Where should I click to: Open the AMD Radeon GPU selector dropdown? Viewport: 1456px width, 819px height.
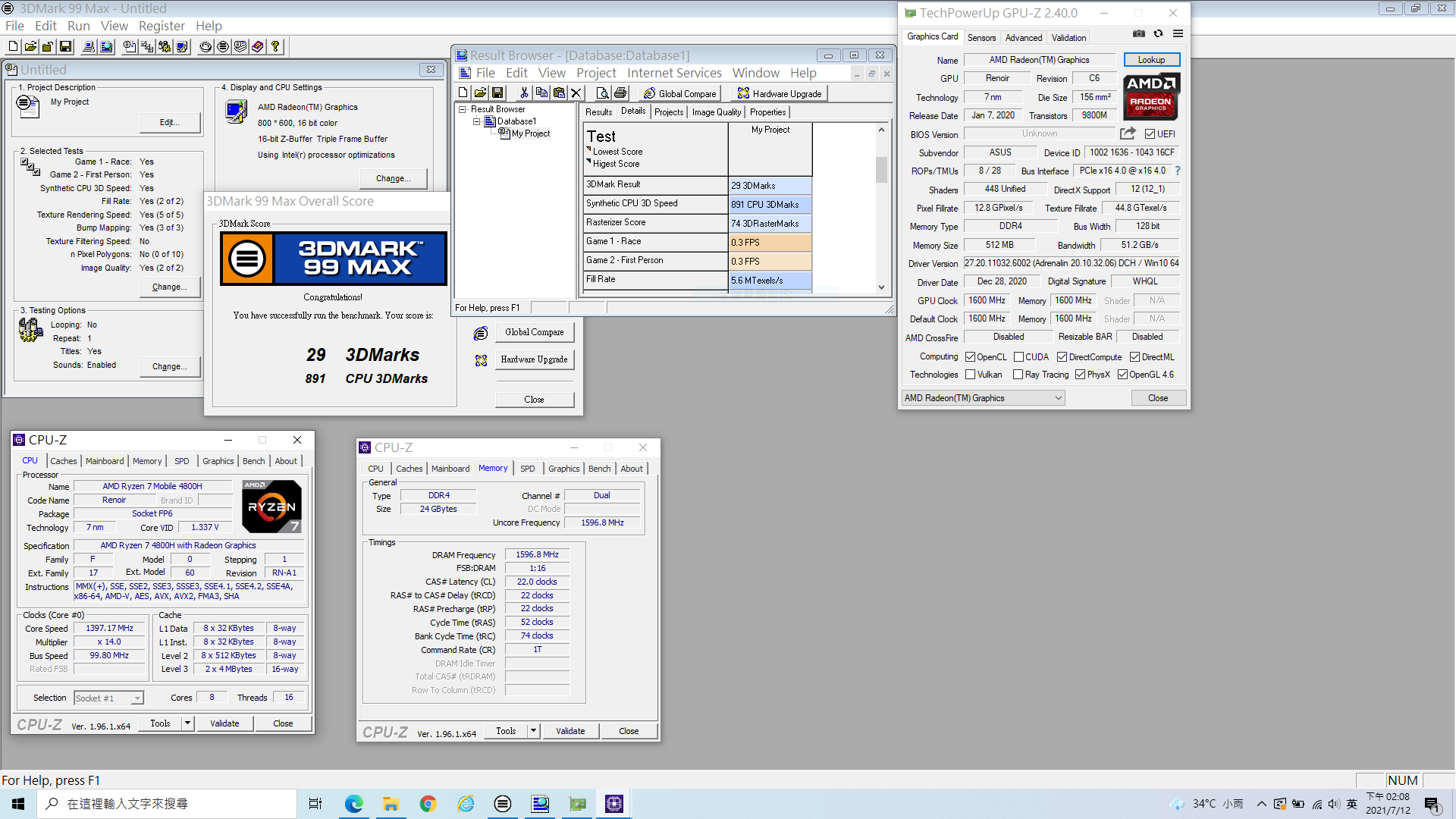pyautogui.click(x=983, y=398)
